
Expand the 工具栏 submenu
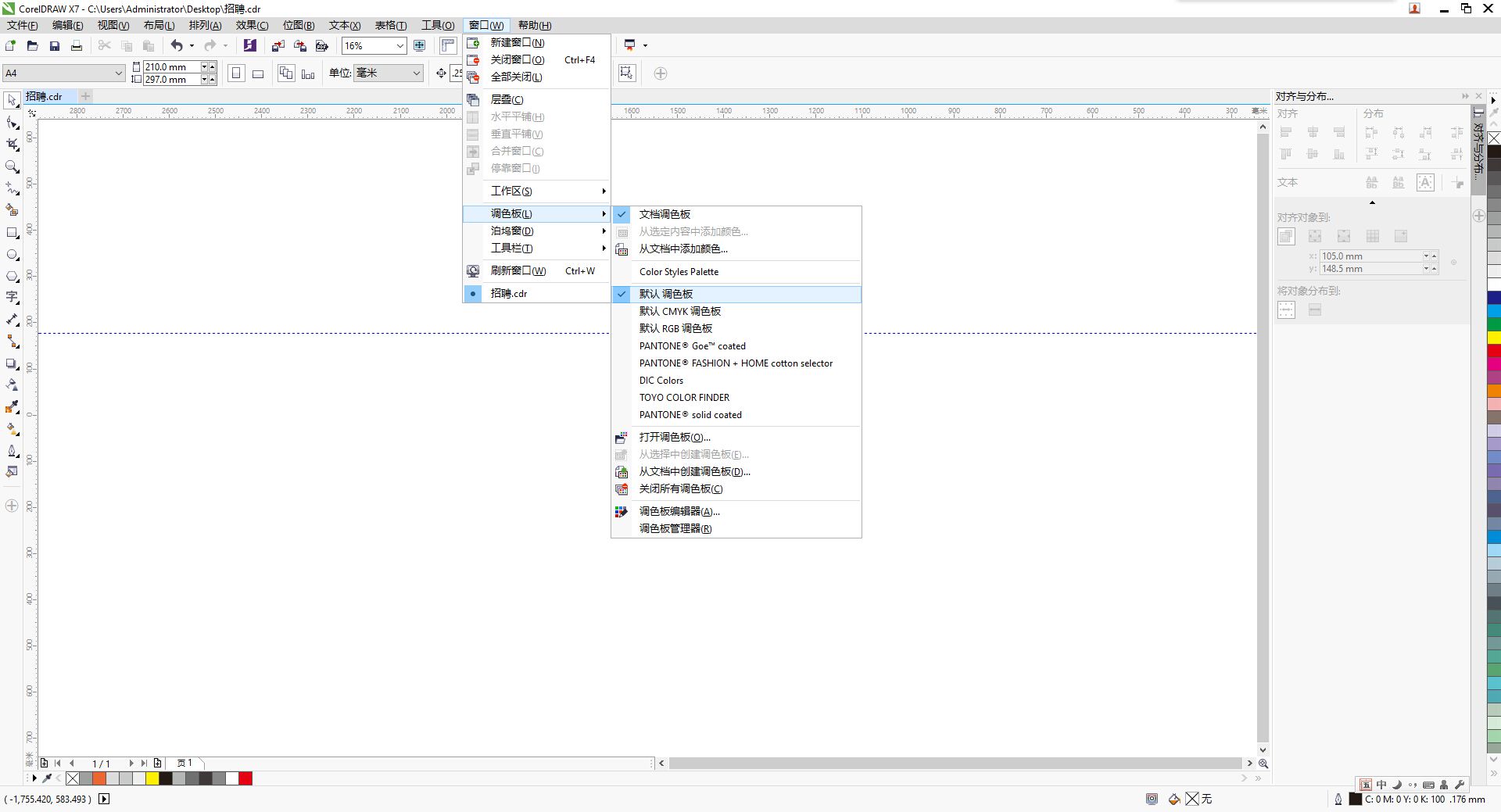[x=536, y=249]
